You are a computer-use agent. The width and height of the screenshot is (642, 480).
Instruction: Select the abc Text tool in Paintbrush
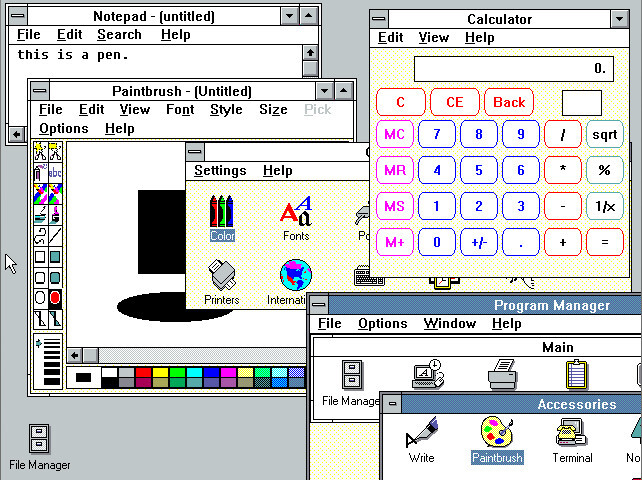[x=55, y=173]
